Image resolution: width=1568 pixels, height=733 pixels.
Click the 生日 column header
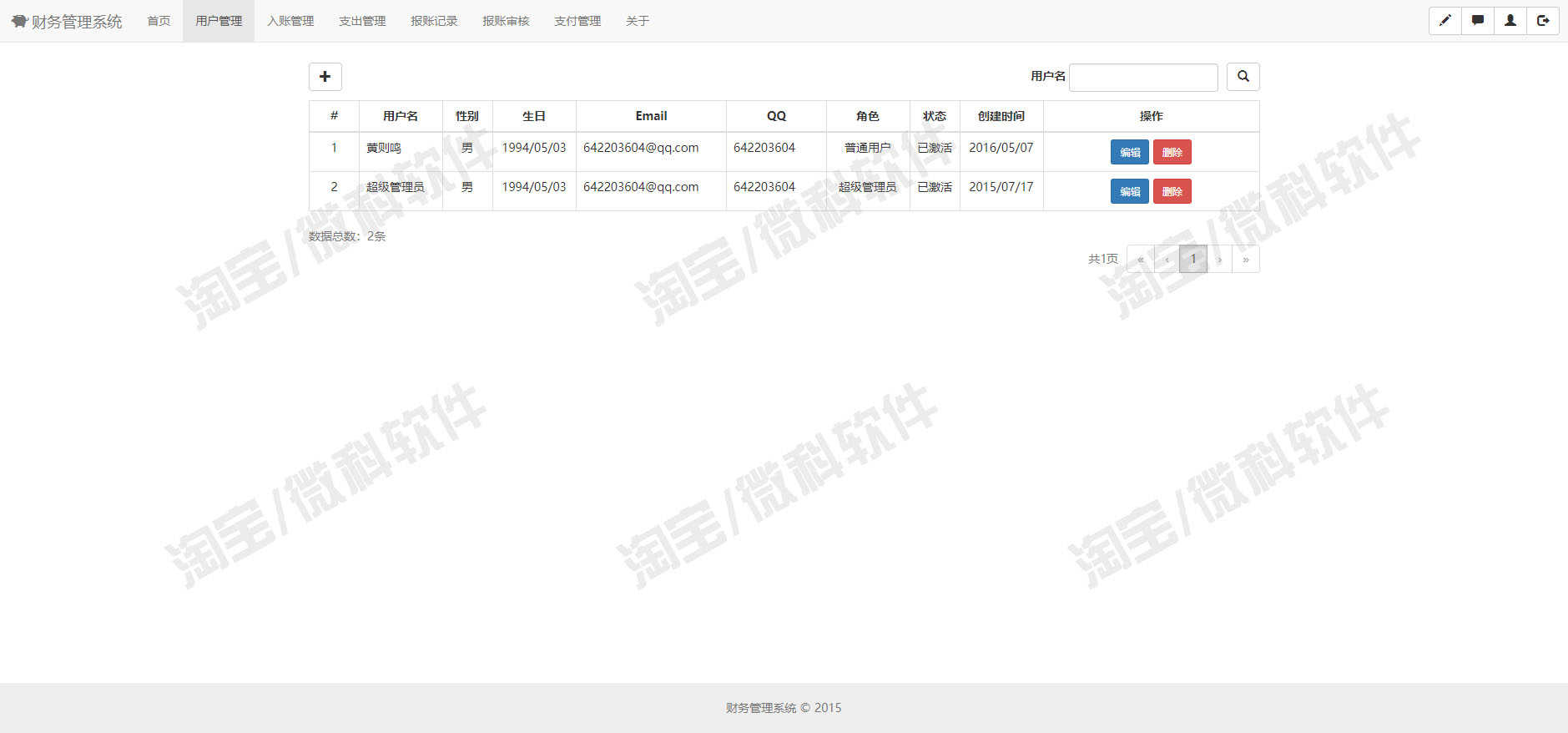point(534,116)
